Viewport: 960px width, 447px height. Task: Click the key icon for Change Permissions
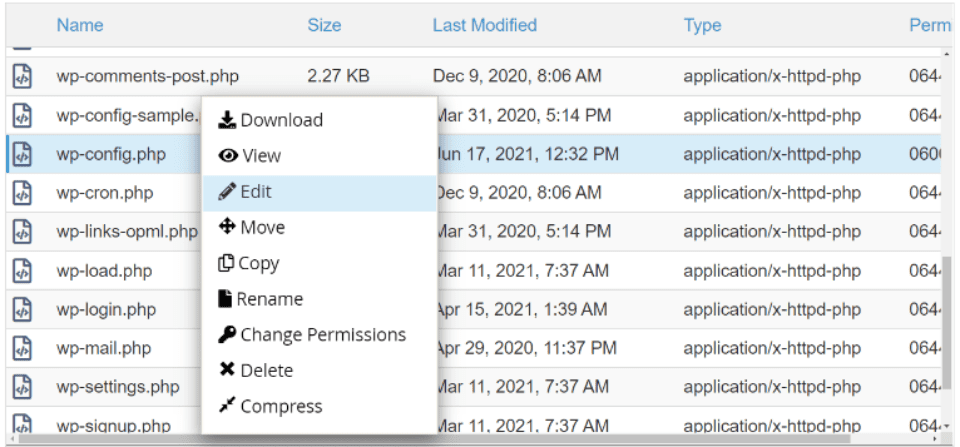(227, 335)
